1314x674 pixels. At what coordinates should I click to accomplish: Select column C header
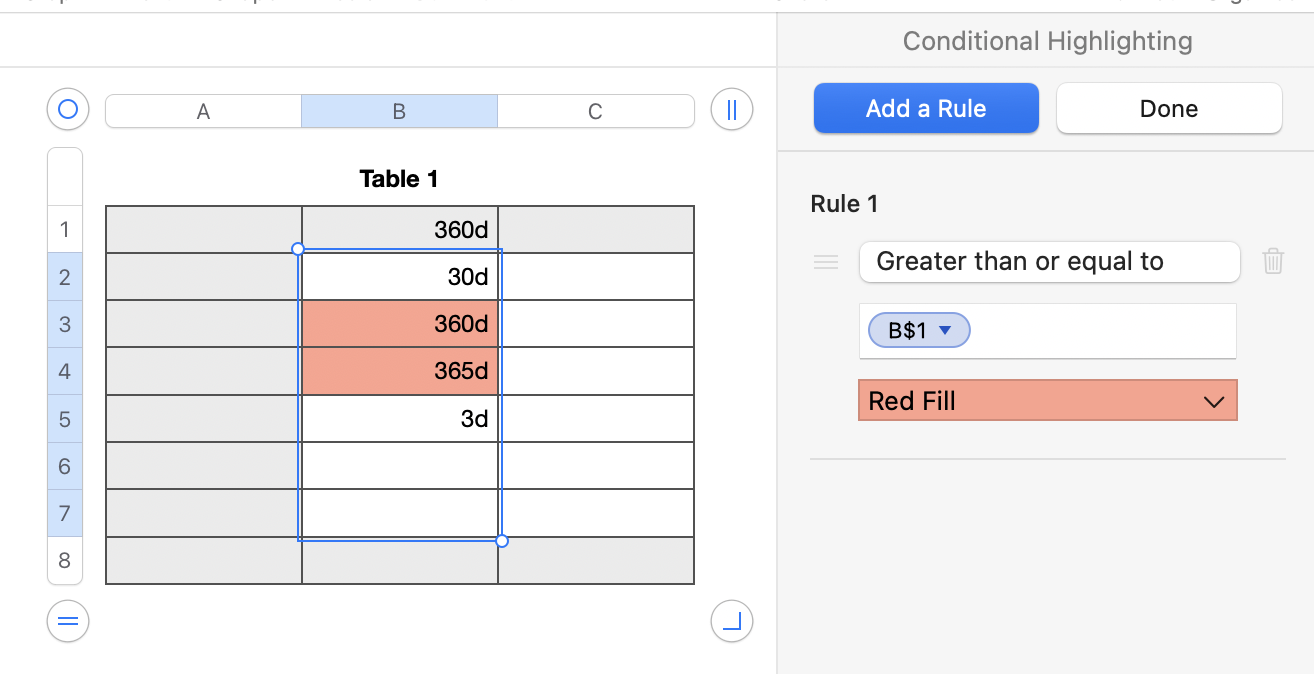tap(595, 111)
